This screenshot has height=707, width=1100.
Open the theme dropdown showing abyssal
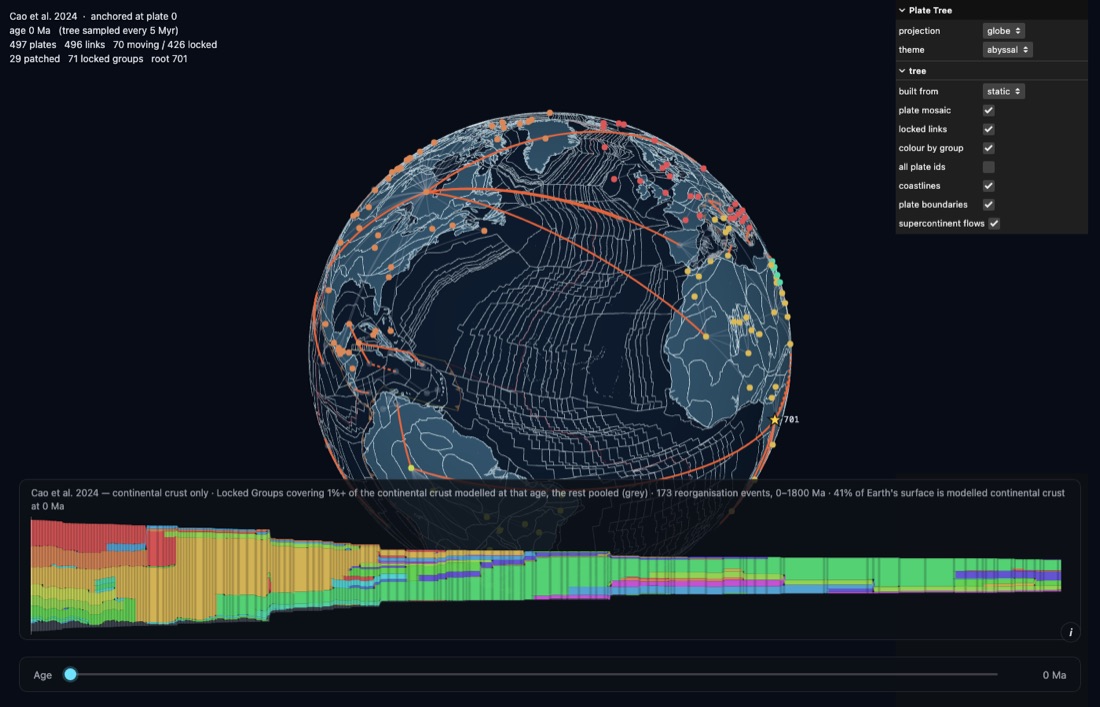[1007, 50]
